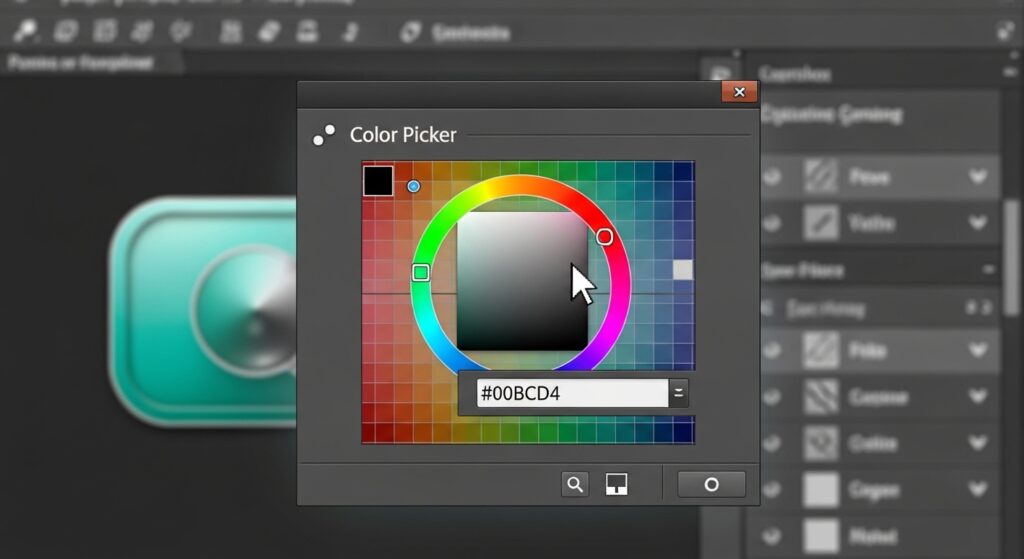
Task: Select the right panel's top header tab
Action: 795,74
